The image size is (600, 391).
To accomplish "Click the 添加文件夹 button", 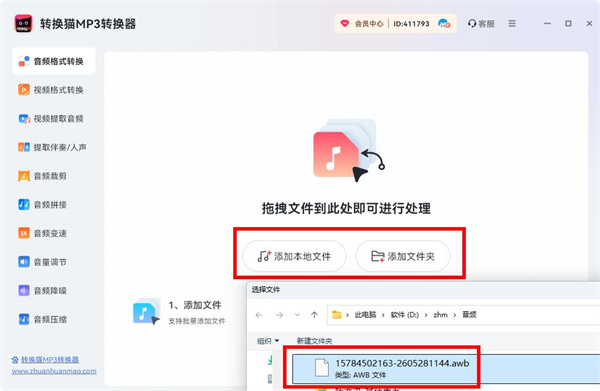I will [x=403, y=256].
